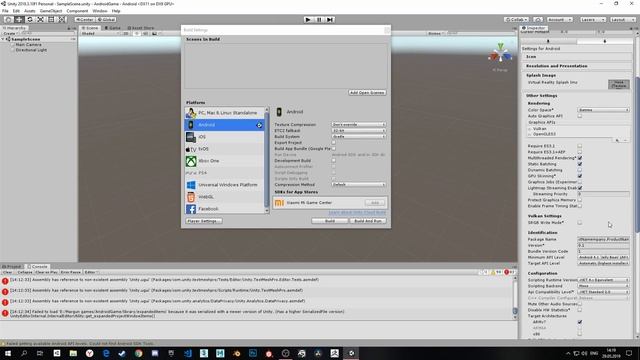Screen dimensions: 640x360
Task: Click the first error icon in Console
Action: point(5,281)
